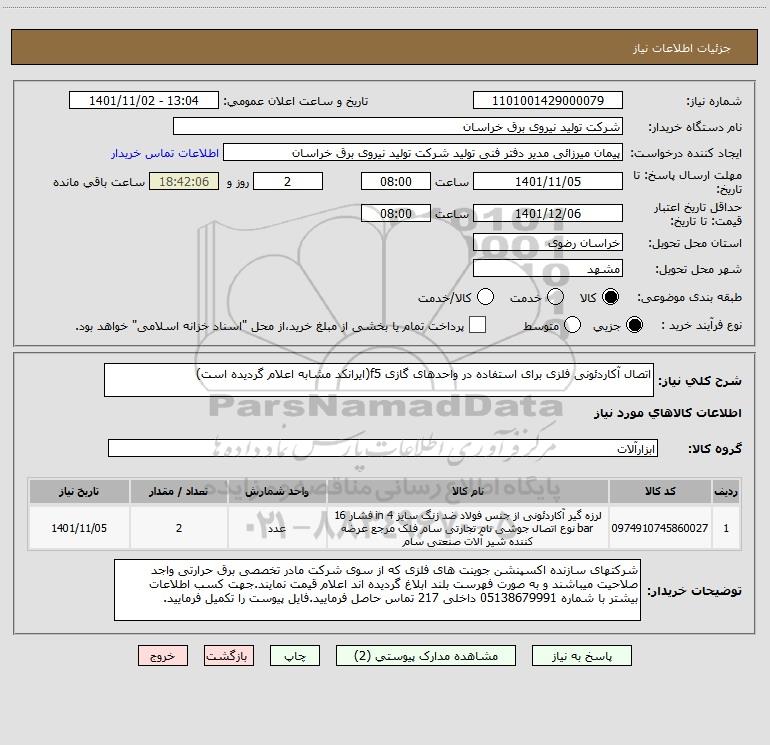Click the remaining days field showing 2
Screen dimensions: 770x745
(x=288, y=181)
